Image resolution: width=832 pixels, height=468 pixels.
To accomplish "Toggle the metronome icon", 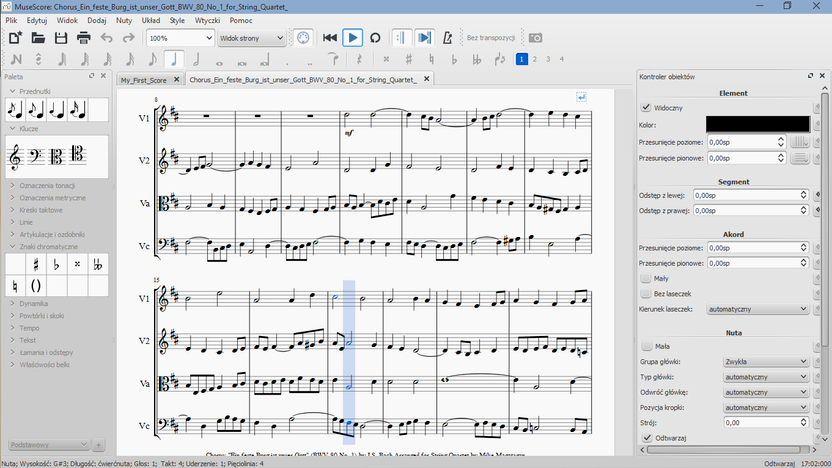I will 447,38.
